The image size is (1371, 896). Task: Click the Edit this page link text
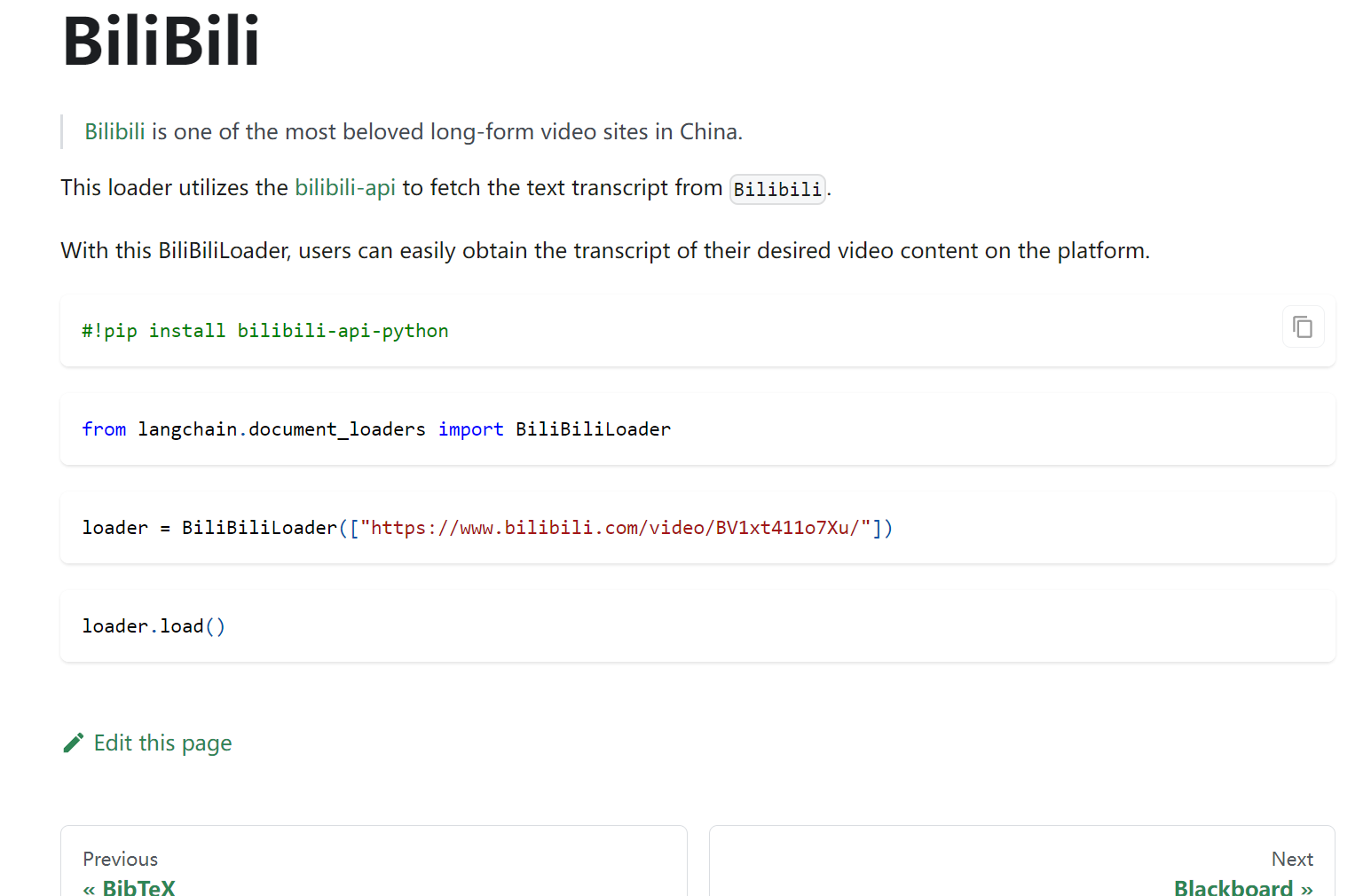click(x=162, y=743)
